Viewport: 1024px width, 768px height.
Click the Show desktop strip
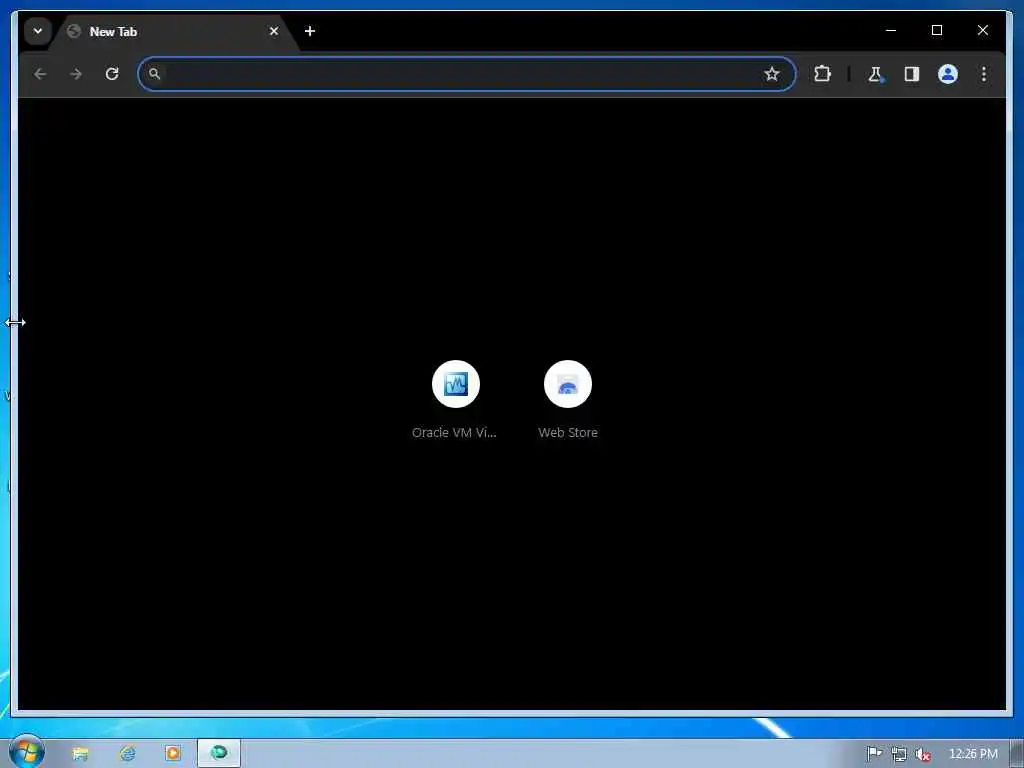point(1017,754)
